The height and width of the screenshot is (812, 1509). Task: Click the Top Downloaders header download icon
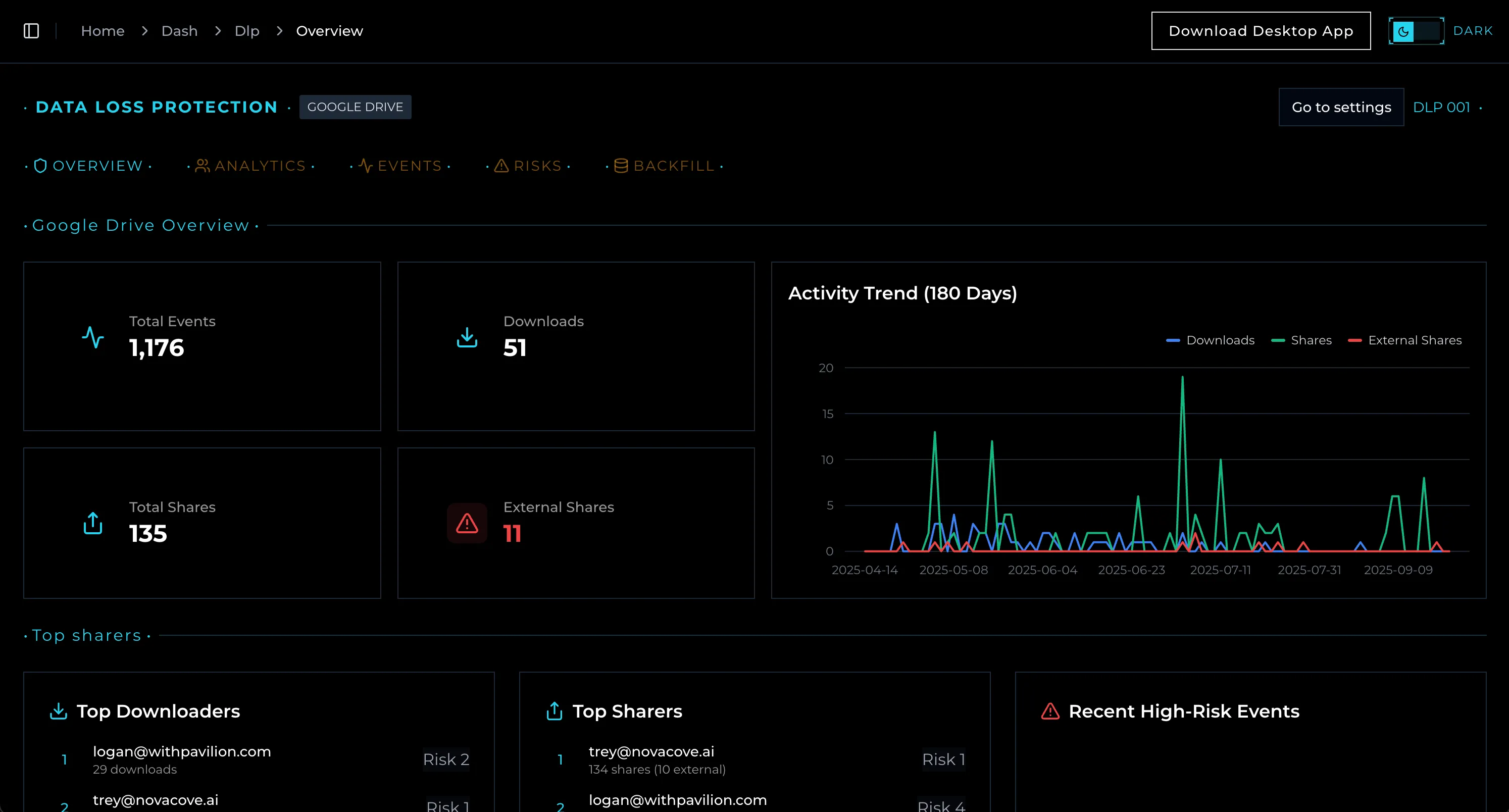(58, 711)
